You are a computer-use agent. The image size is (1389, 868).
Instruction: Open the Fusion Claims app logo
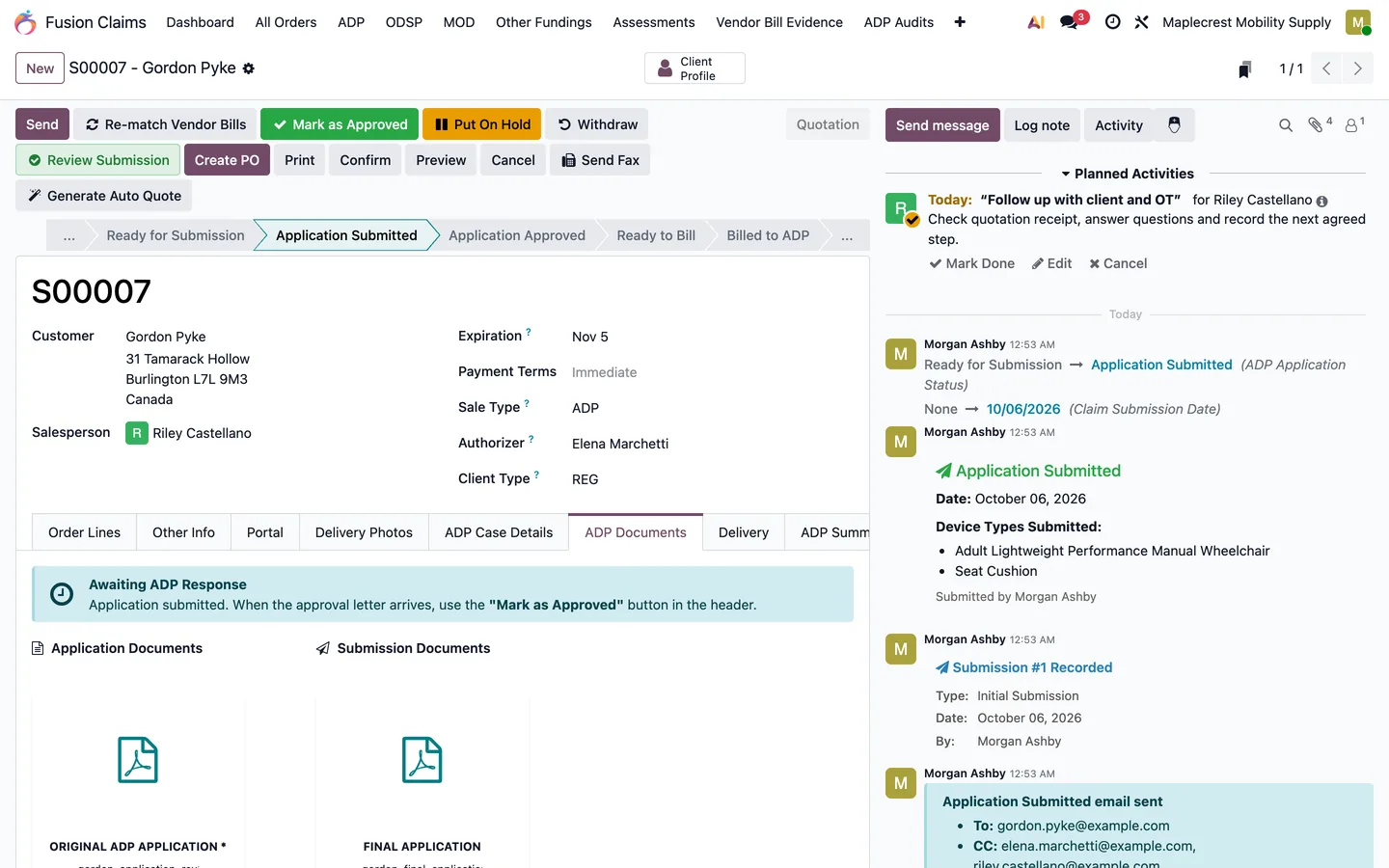[x=25, y=22]
